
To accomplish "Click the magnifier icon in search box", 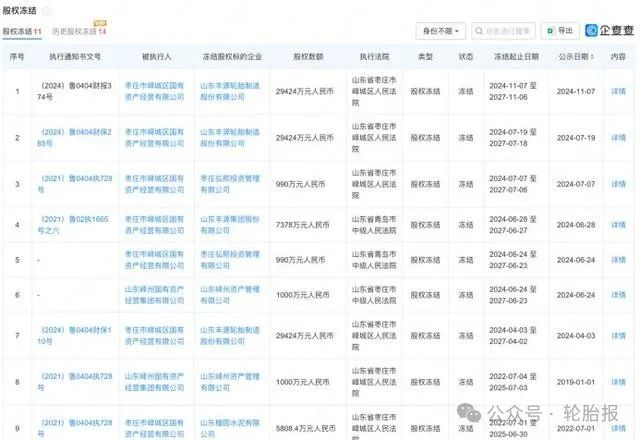I will [x=479, y=31].
